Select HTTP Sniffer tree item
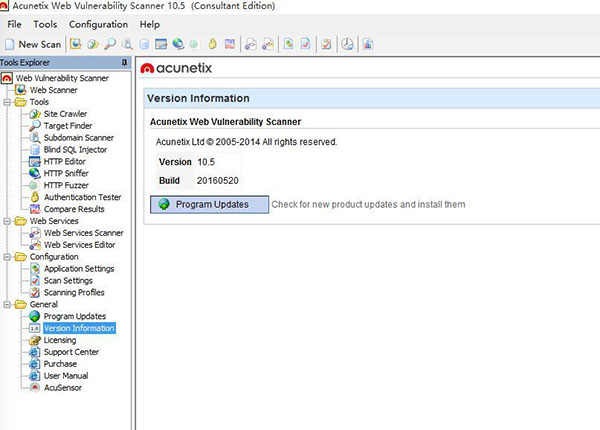Screen dimensions: 600x430 66,173
